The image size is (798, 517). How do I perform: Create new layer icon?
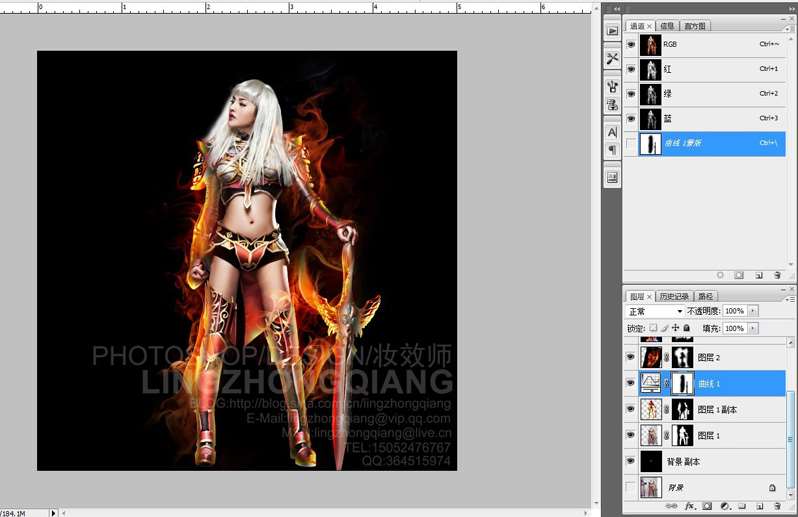[759, 506]
